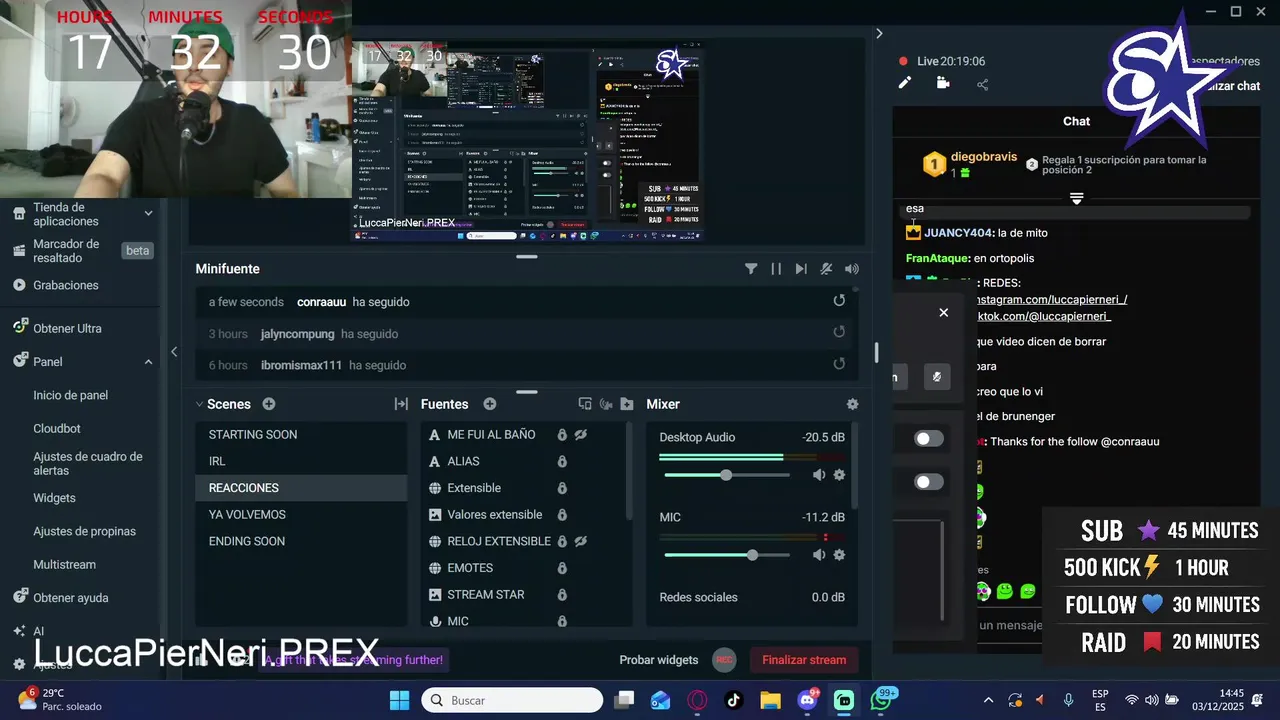This screenshot has height=720, width=1280.
Task: Add a new scene with the plus icon
Action: tap(269, 404)
